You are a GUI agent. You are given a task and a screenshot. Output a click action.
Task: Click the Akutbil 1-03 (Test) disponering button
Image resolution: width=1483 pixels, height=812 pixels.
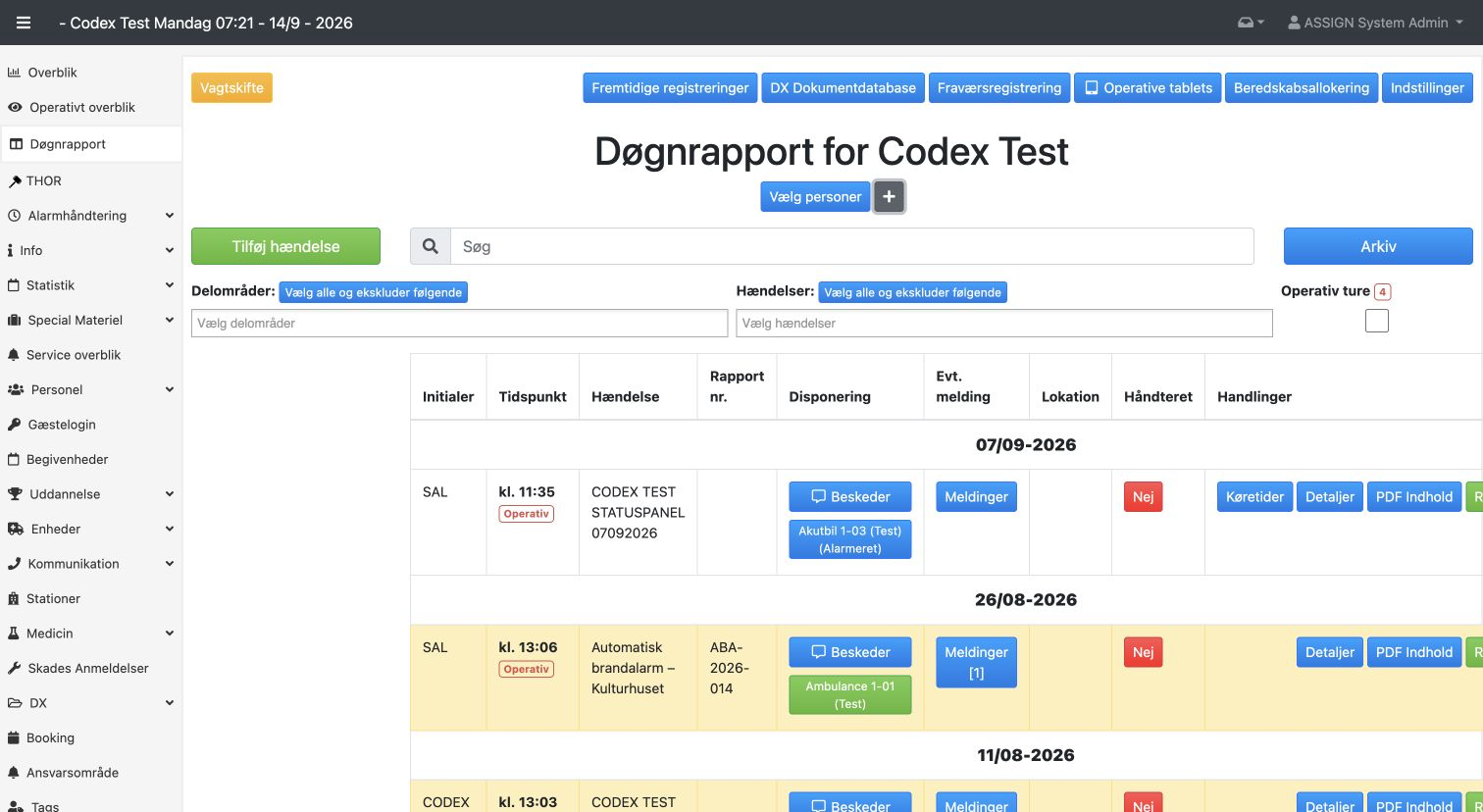pyautogui.click(x=849, y=539)
